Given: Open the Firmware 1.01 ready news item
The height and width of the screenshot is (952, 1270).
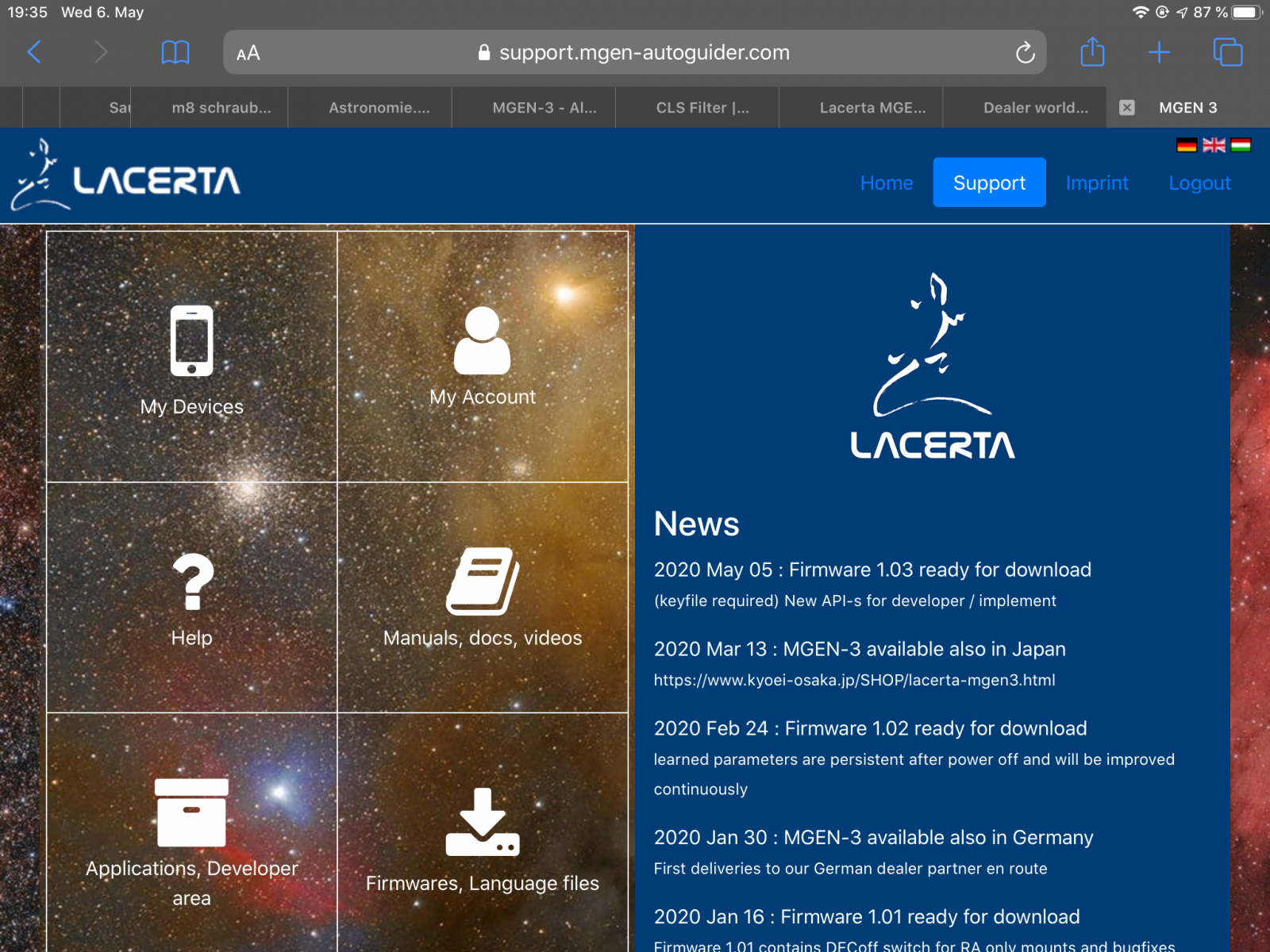Looking at the screenshot, I should (867, 916).
